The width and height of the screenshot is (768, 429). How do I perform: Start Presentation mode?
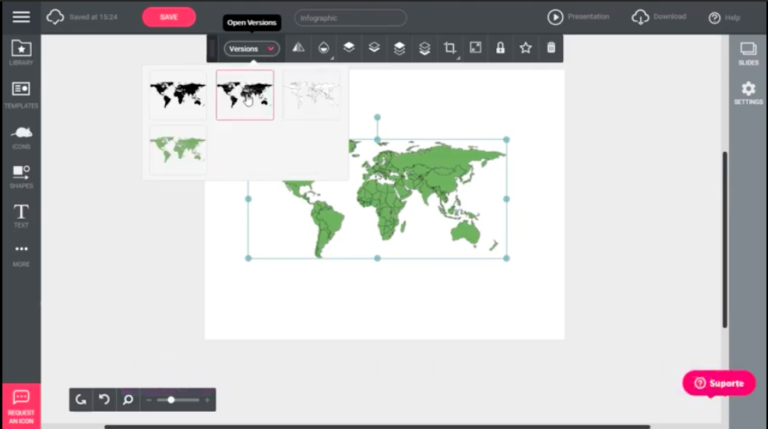pos(578,17)
